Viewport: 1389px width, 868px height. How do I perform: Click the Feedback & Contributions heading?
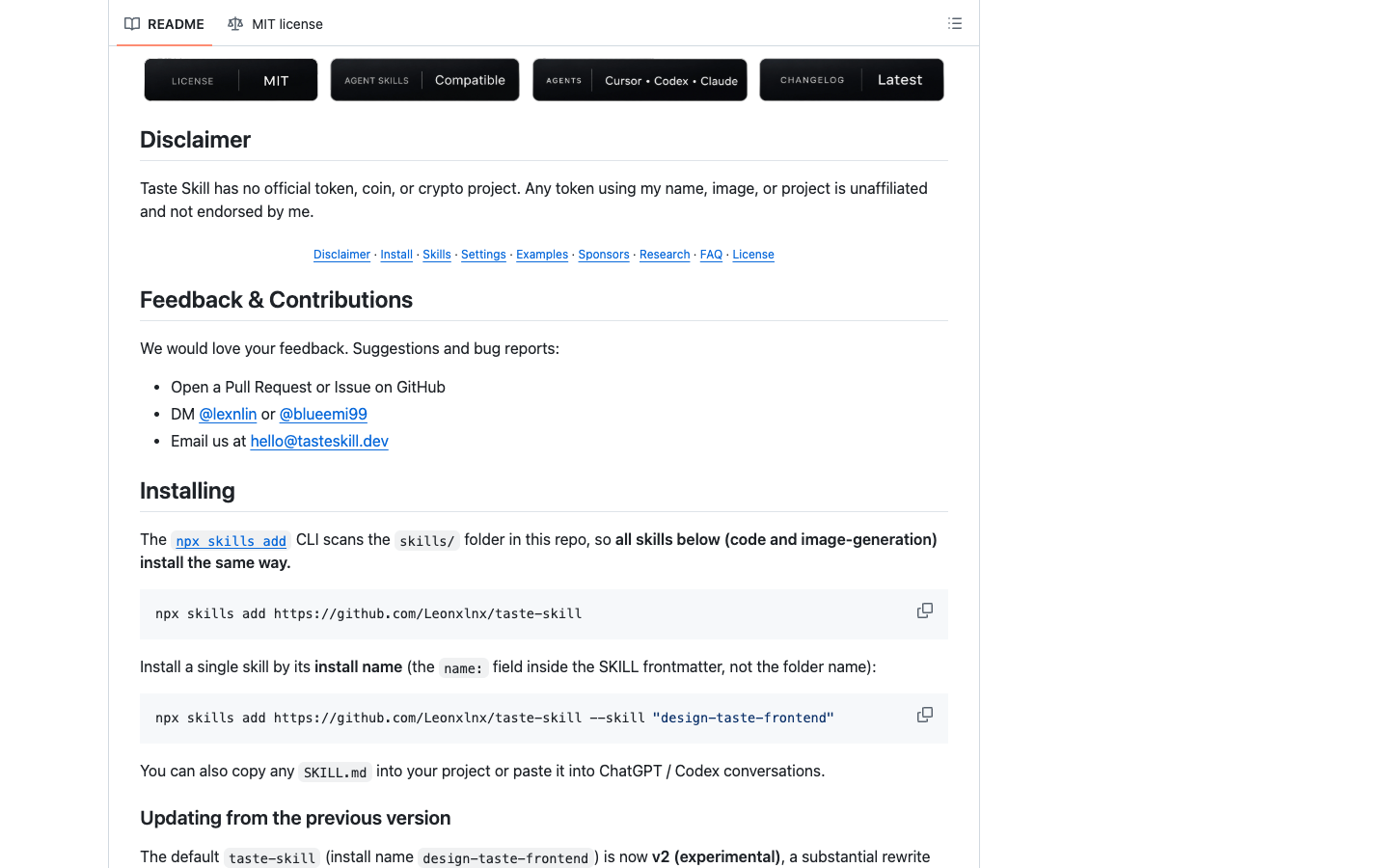pos(276,300)
